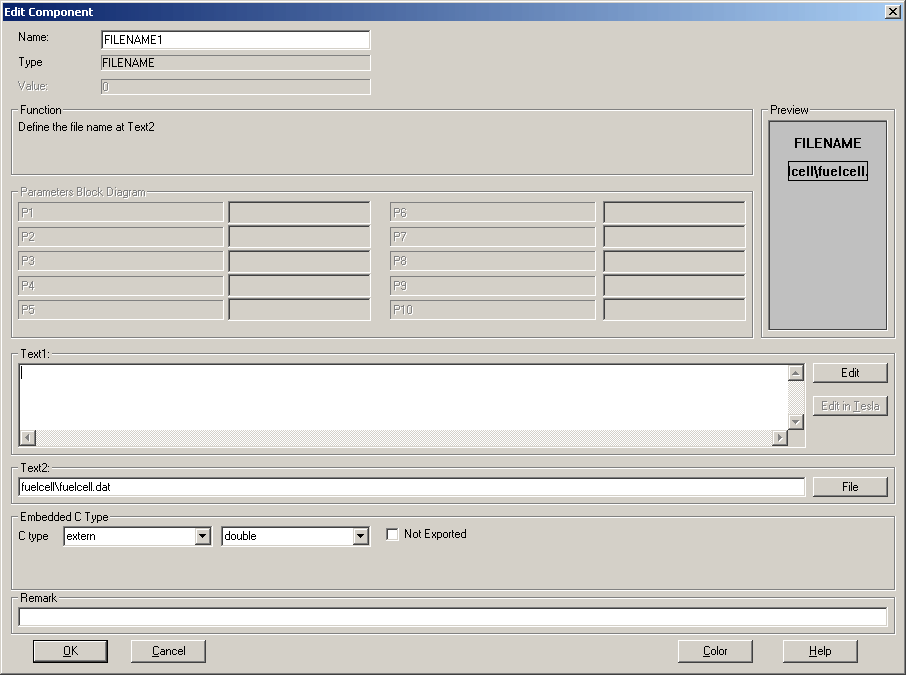906x675 pixels.
Task: Click the Text1 scroll up arrow
Action: pyautogui.click(x=796, y=373)
